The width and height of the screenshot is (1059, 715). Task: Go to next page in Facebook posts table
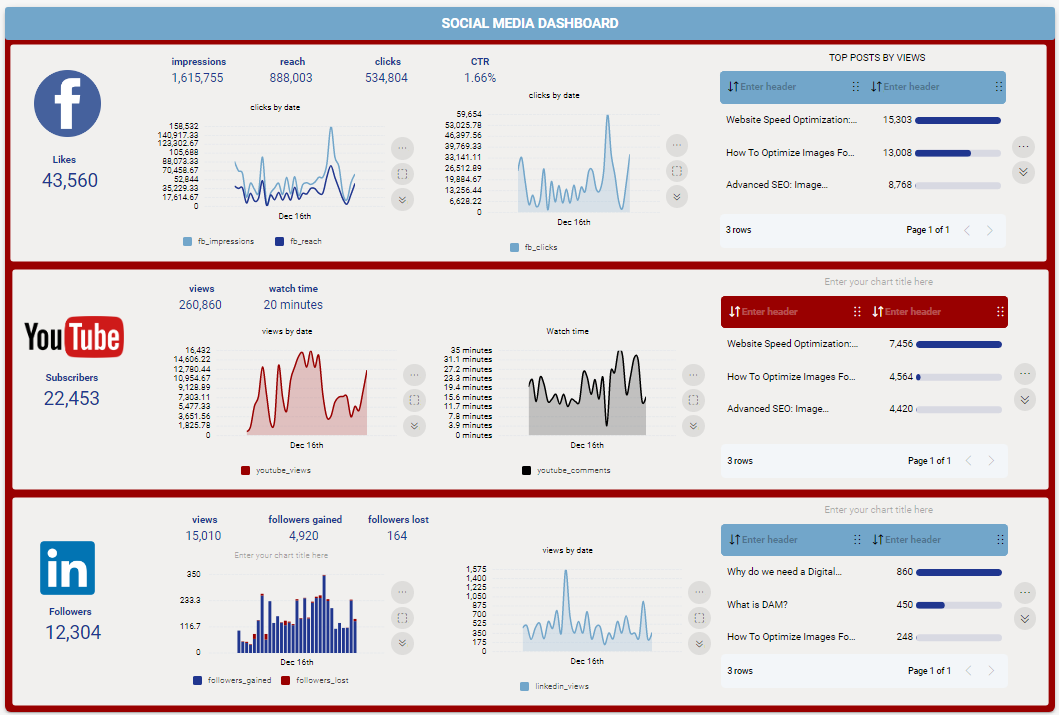[990, 230]
